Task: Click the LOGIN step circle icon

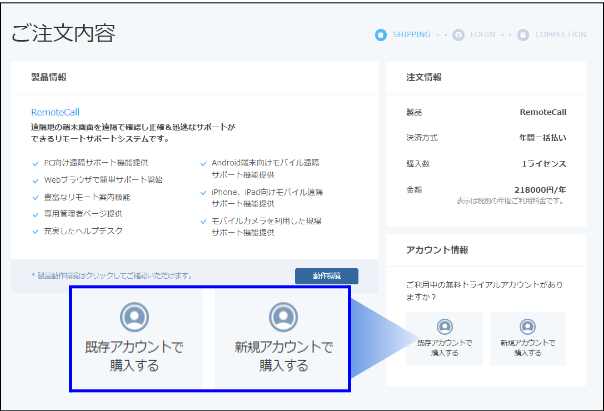Action: pyautogui.click(x=458, y=35)
